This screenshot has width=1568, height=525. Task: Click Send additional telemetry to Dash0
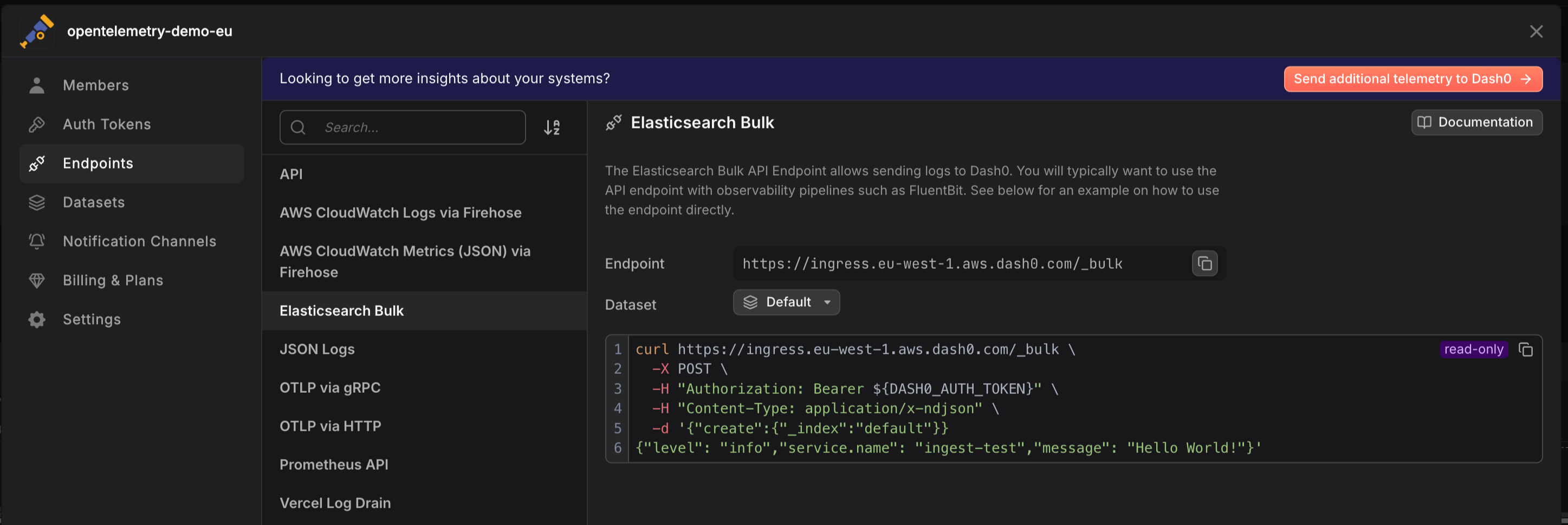[x=1413, y=79]
